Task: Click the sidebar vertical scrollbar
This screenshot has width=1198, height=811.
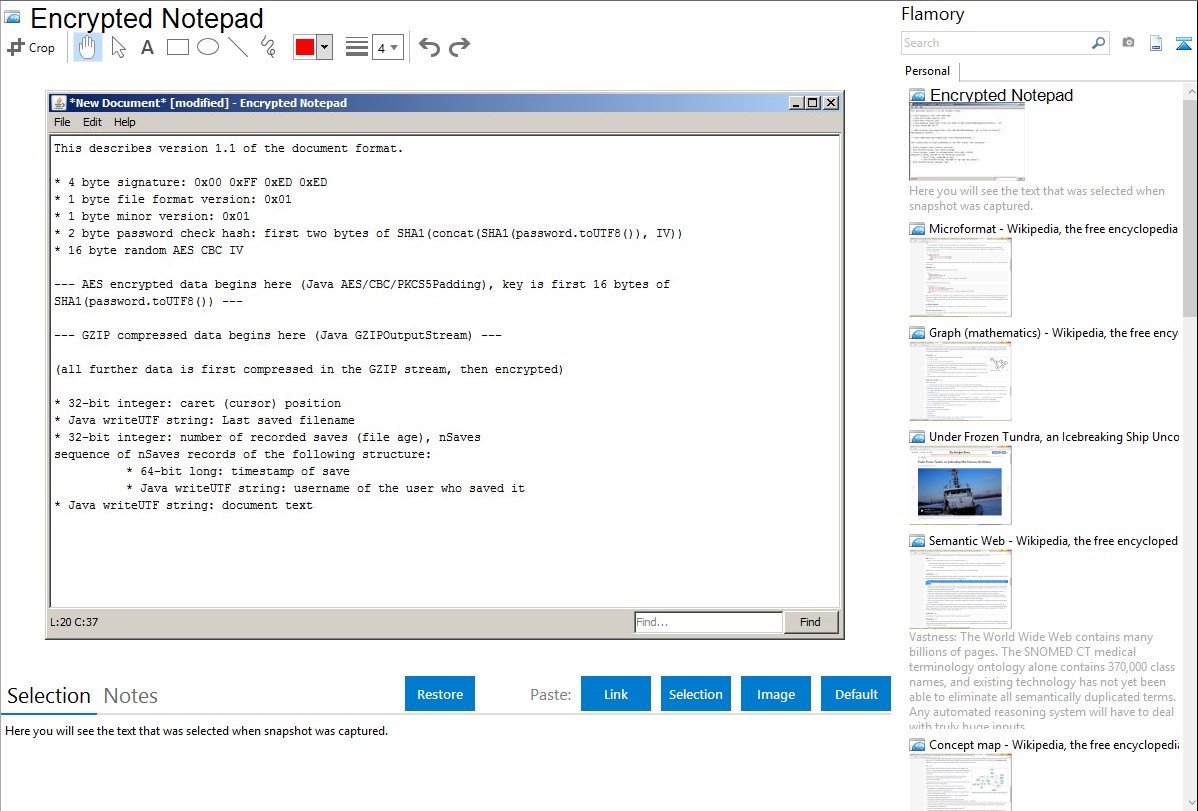Action: 1190,207
